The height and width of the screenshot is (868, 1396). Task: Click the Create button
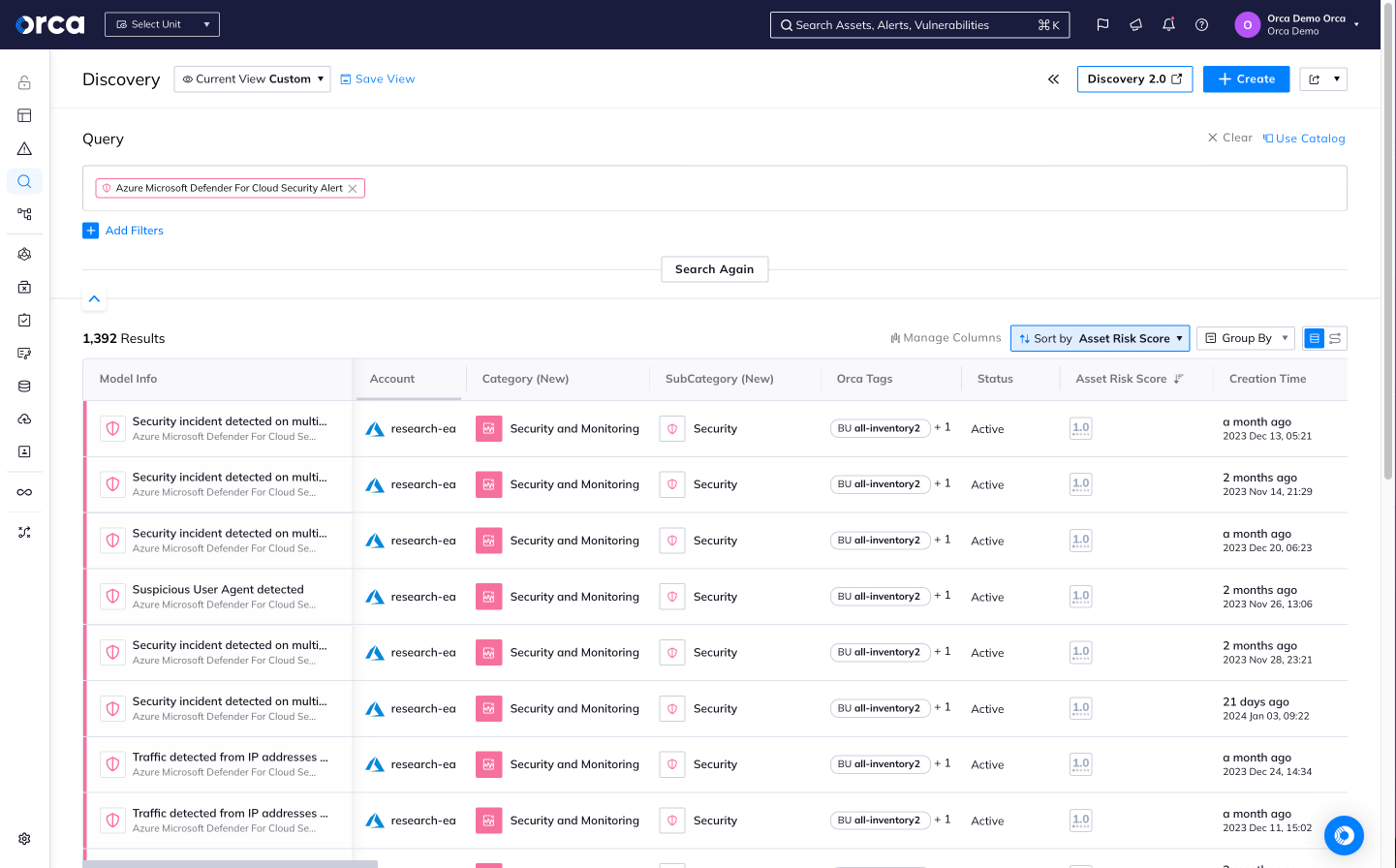click(1246, 79)
